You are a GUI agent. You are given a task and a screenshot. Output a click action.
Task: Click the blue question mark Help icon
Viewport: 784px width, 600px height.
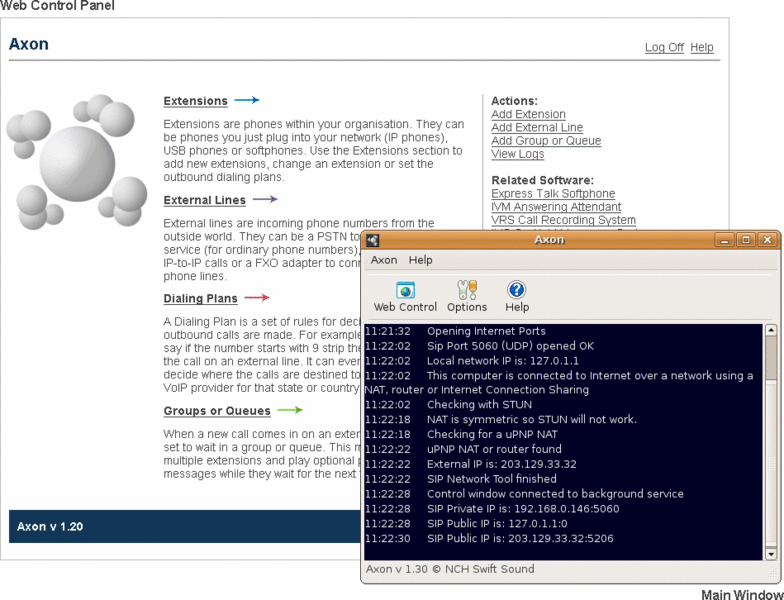516,290
